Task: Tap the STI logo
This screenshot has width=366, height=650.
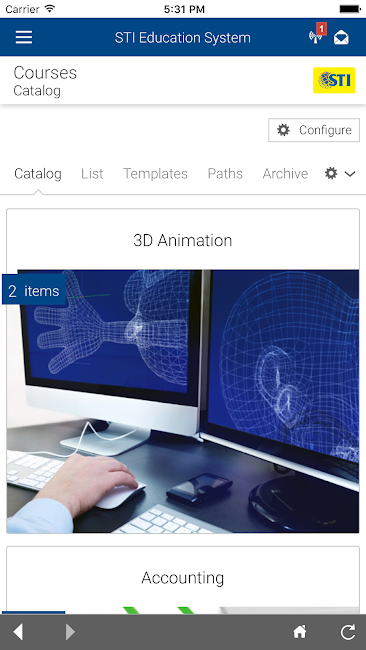Action: (334, 80)
